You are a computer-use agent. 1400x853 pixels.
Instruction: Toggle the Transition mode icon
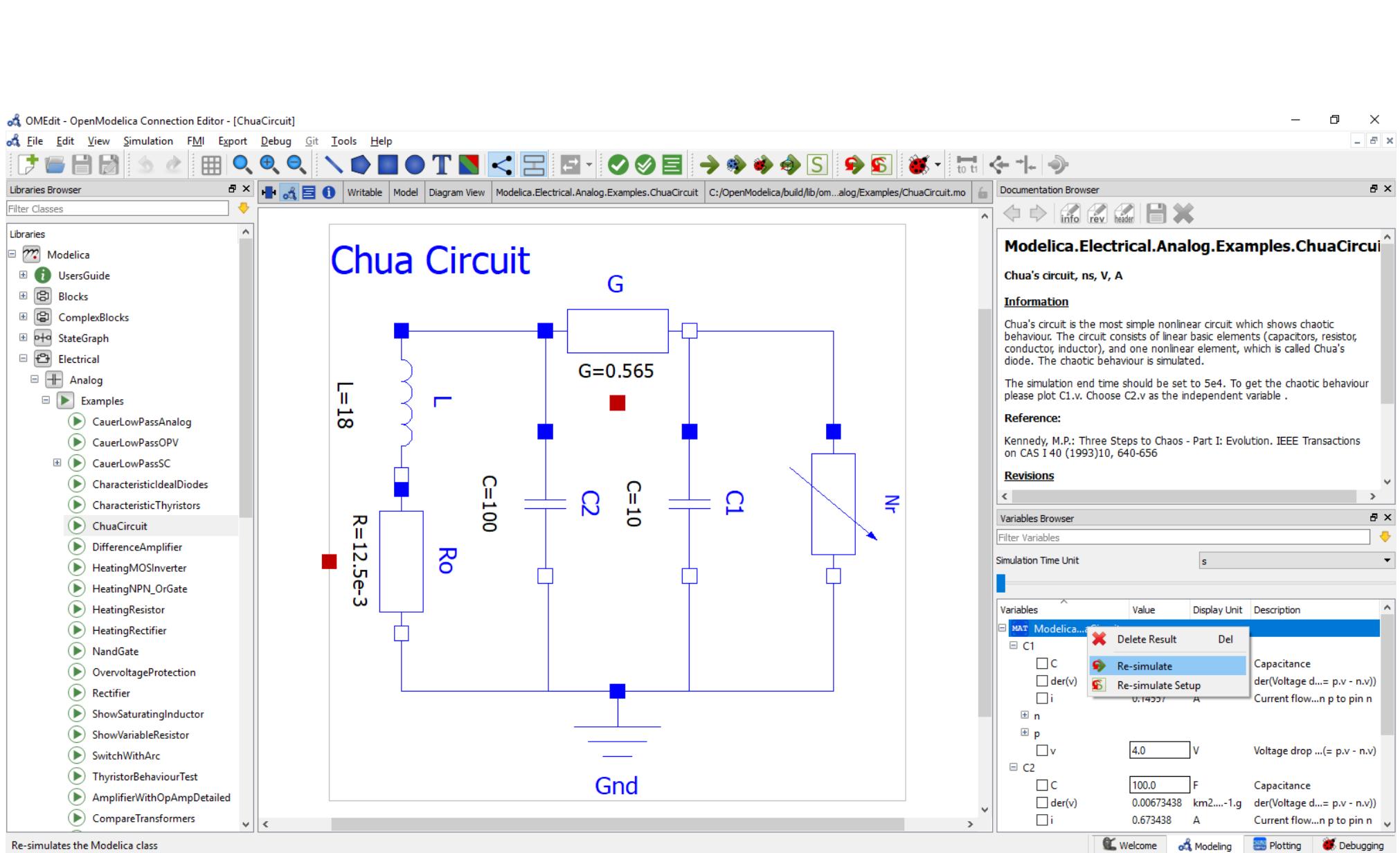coord(533,165)
